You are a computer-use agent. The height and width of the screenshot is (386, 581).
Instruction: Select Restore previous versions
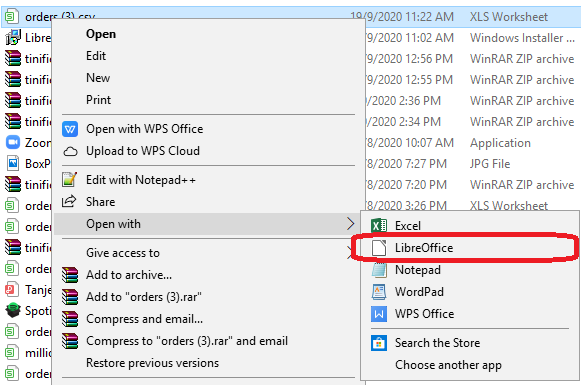click(153, 363)
